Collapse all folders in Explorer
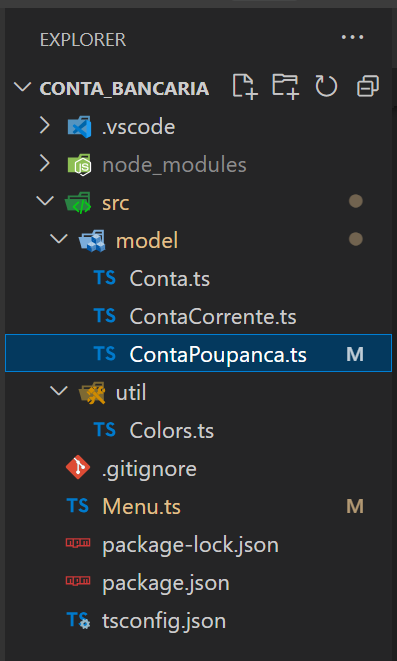This screenshot has width=397, height=661. click(367, 87)
